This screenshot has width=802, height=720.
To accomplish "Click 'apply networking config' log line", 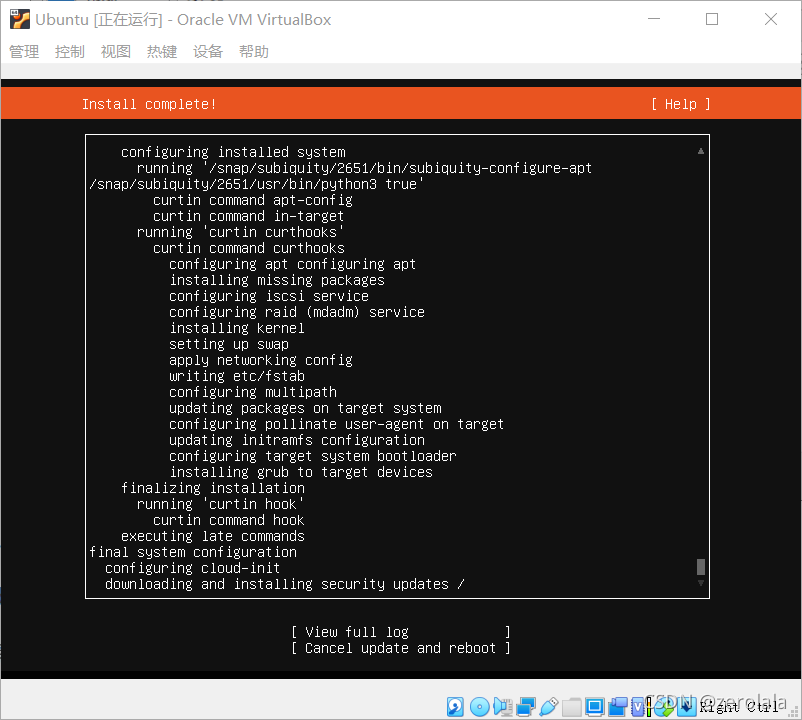I will click(261, 360).
